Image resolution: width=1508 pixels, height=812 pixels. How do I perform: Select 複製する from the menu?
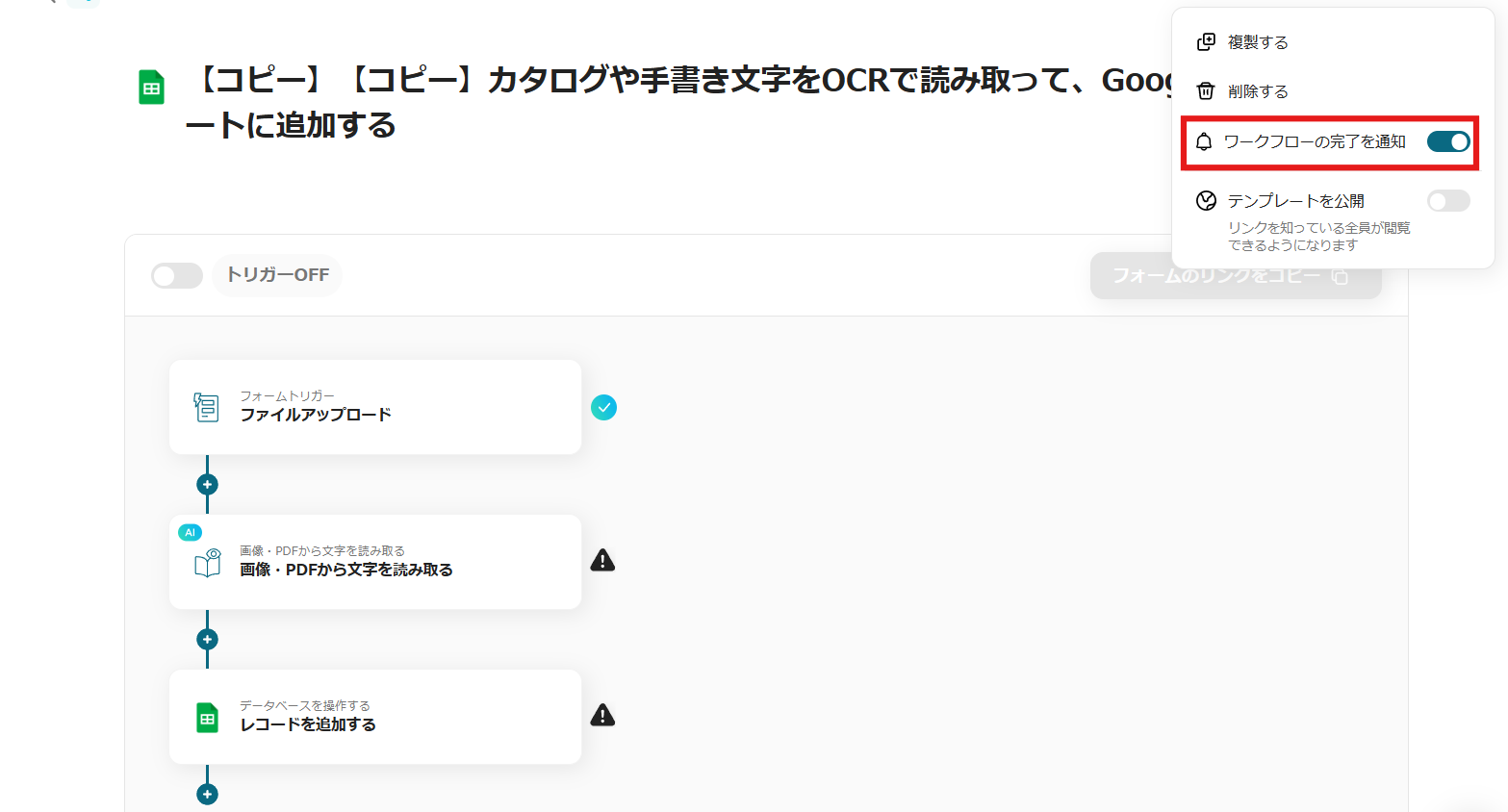pos(1257,42)
